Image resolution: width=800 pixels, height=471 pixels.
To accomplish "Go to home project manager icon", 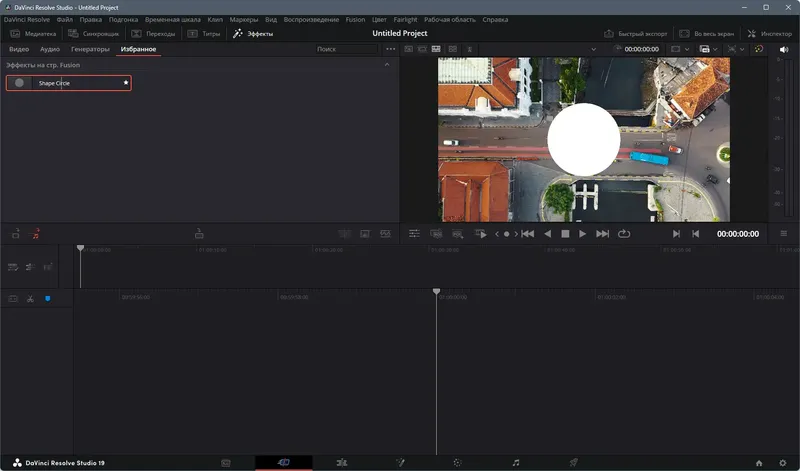I will 759,463.
